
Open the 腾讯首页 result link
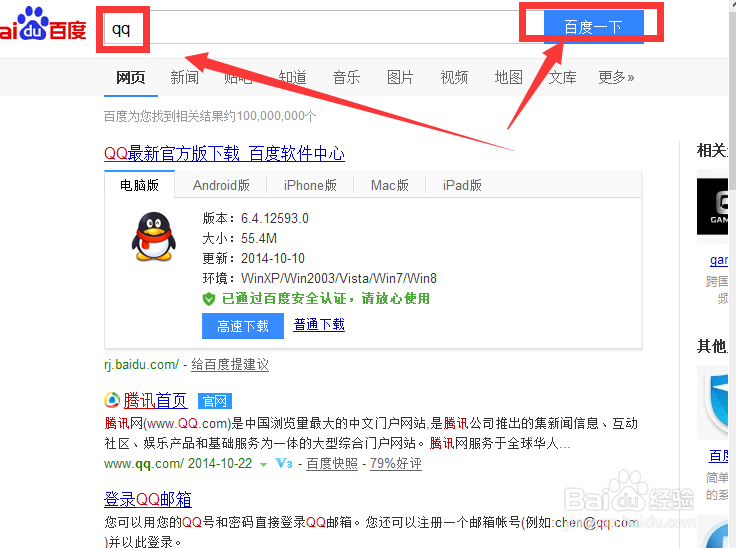point(155,401)
